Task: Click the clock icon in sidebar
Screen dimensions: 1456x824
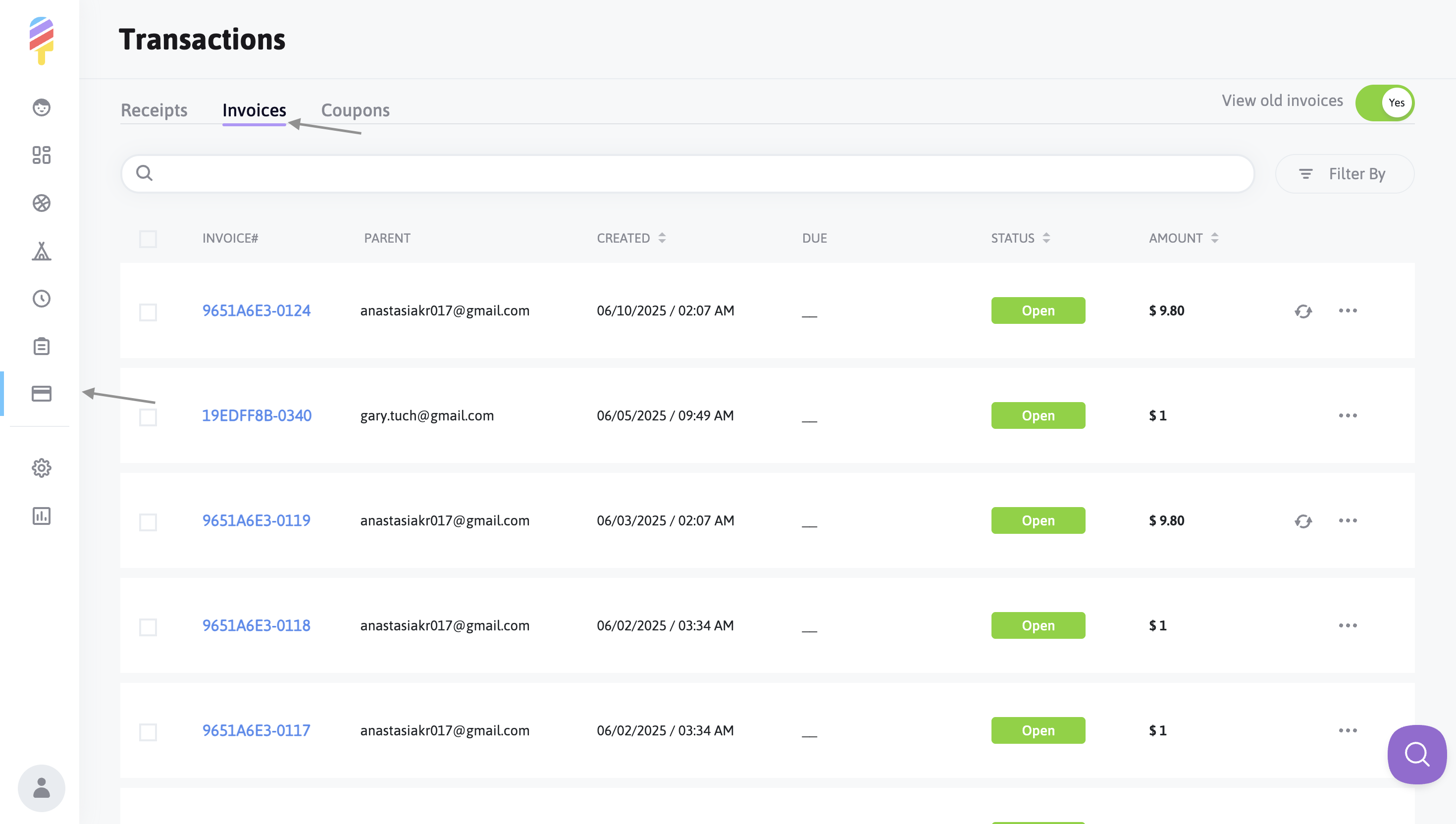Action: (41, 298)
